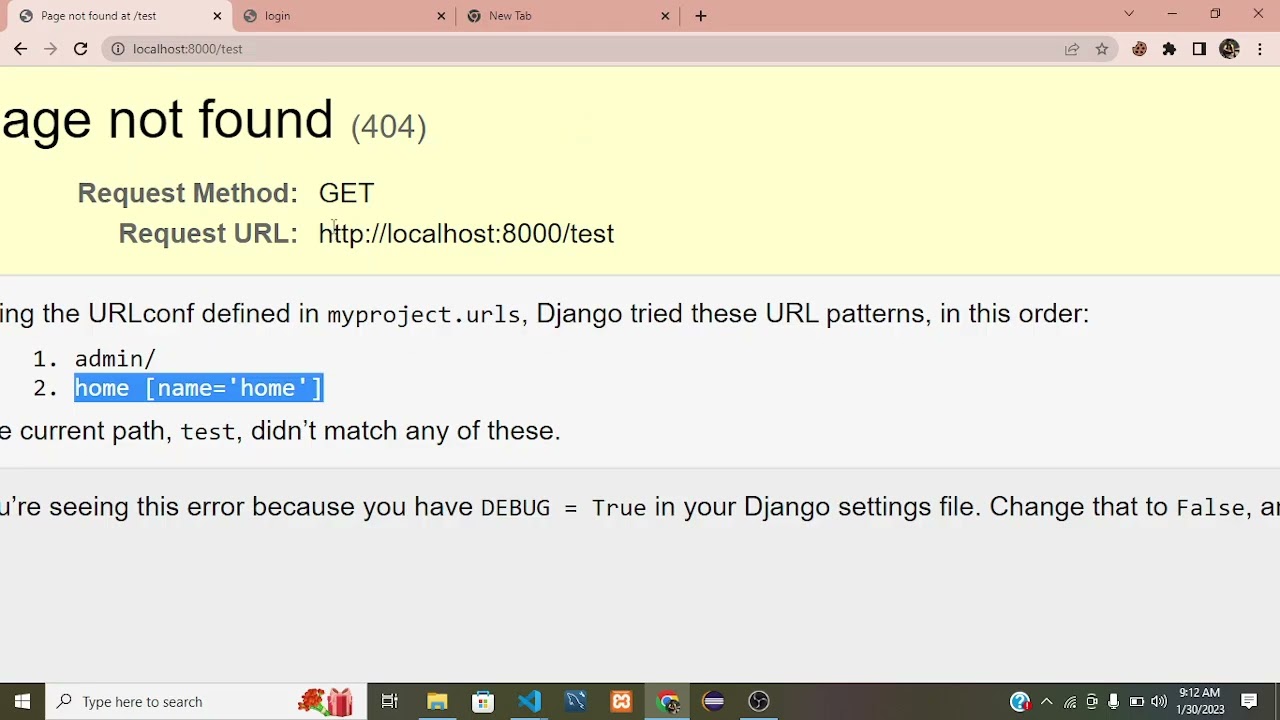Open File Explorer from taskbar
Screen dimensions: 1280x720
[437, 701]
